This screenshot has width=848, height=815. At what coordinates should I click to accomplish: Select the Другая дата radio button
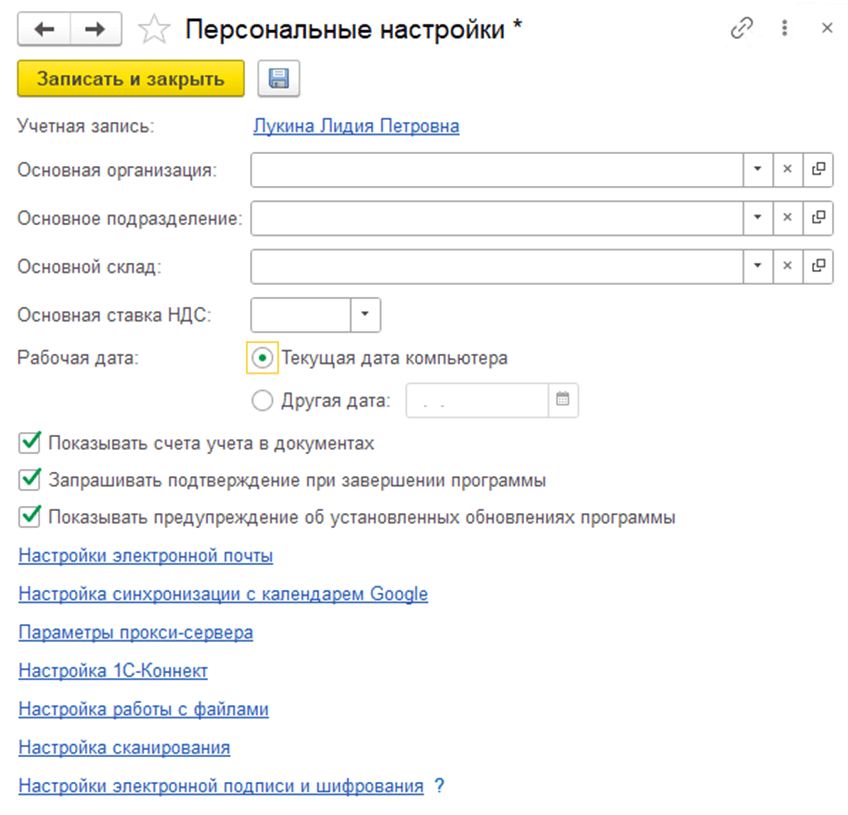click(261, 400)
